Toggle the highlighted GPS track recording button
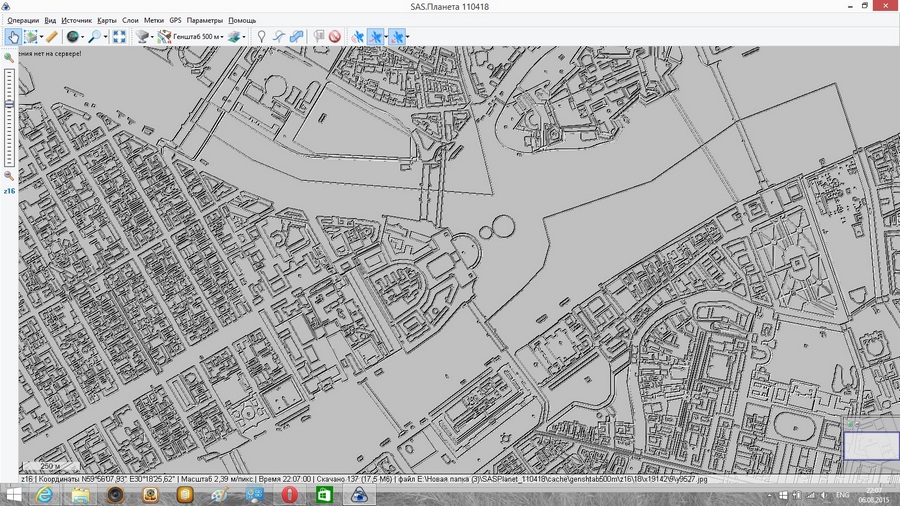Screen dimensions: 900x506 [x=376, y=37]
